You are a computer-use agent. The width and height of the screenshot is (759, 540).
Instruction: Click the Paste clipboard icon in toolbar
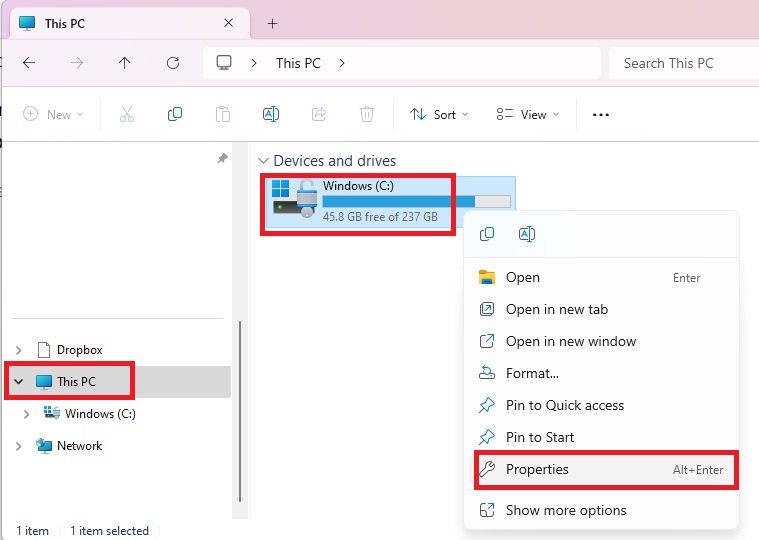(x=223, y=115)
